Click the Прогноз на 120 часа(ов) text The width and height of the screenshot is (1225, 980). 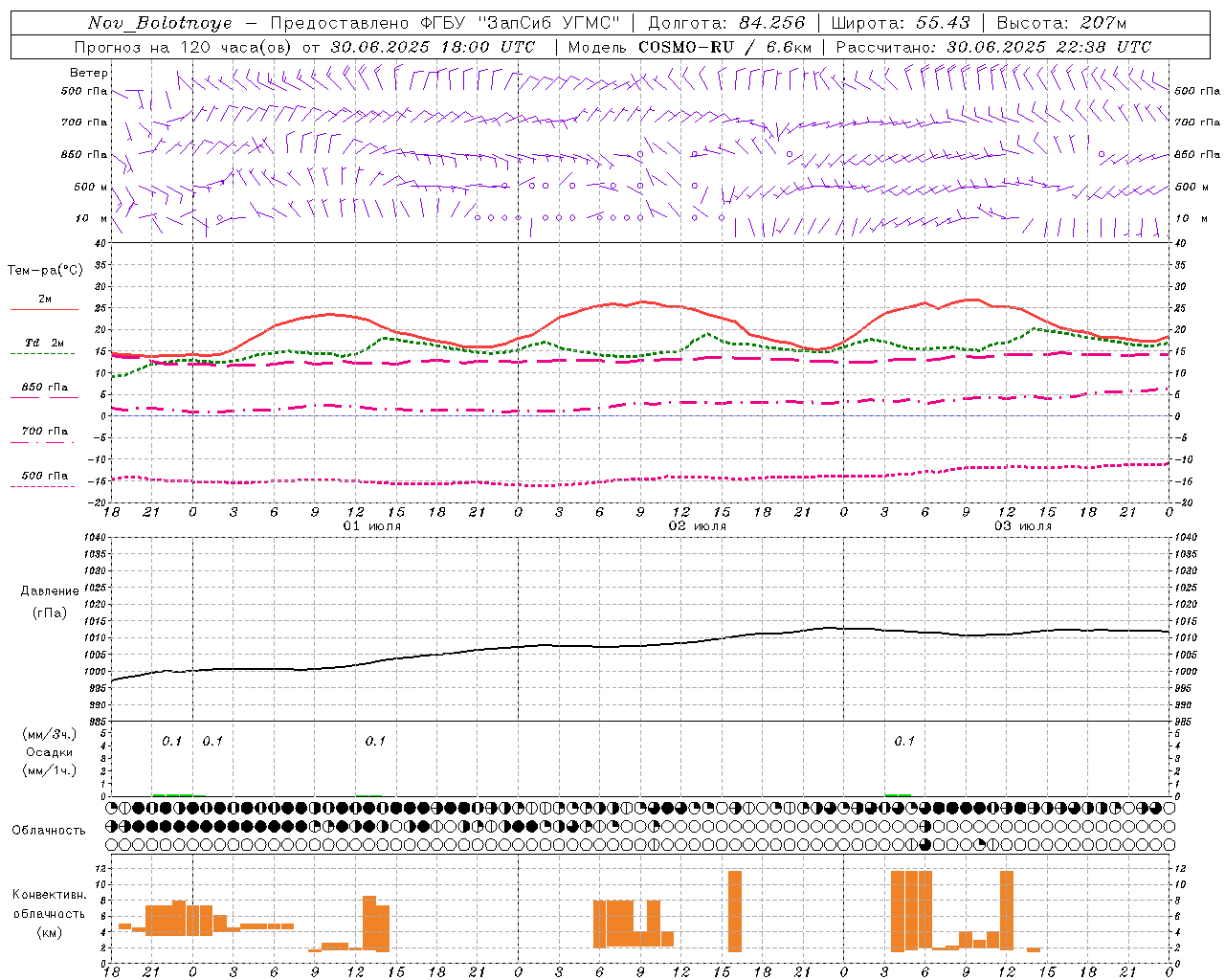point(185,47)
